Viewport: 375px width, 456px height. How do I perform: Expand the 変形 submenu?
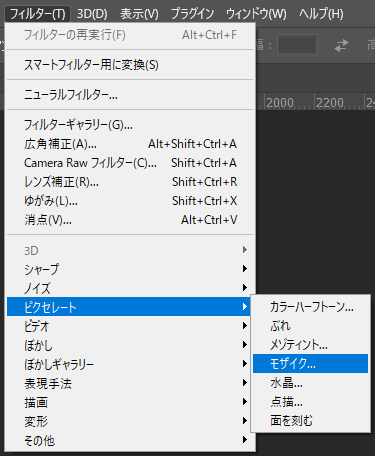(129, 421)
